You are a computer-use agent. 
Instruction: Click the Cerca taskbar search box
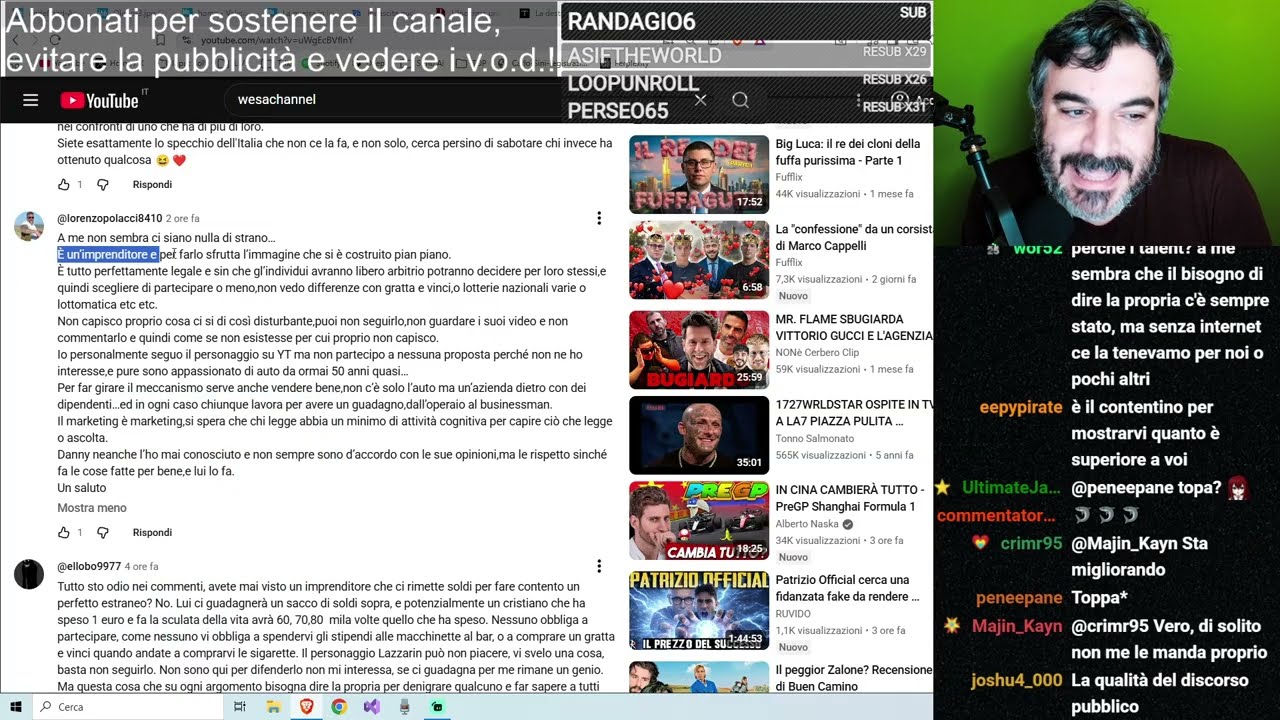(x=128, y=706)
